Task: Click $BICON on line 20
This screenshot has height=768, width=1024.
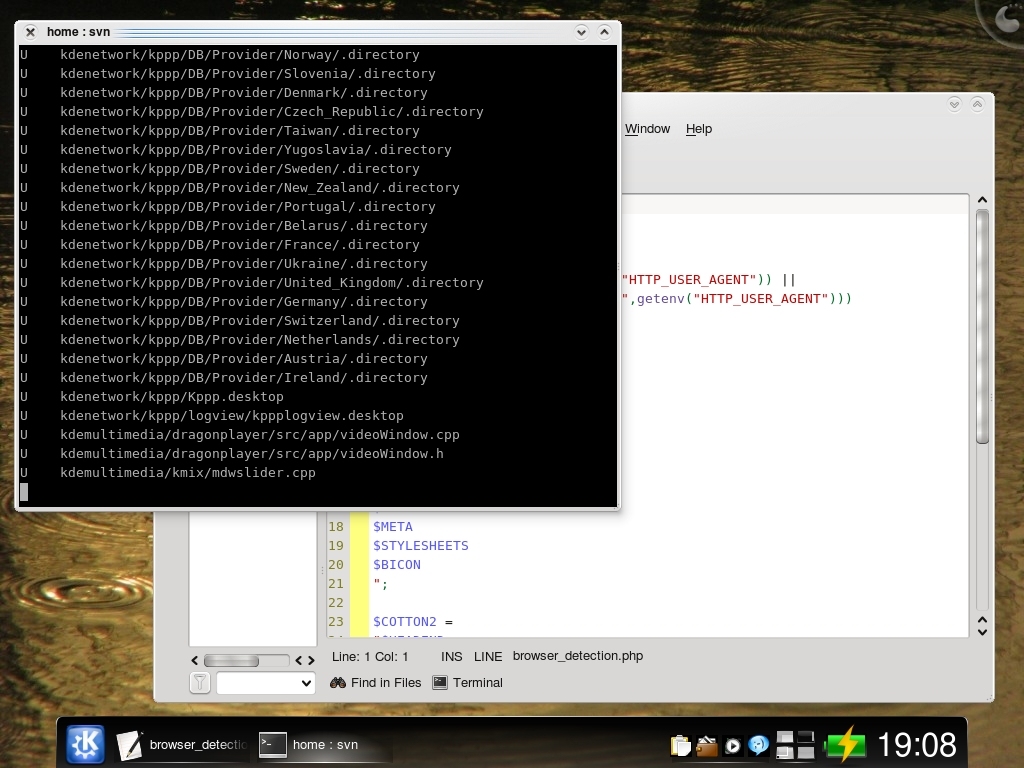Action: point(396,564)
